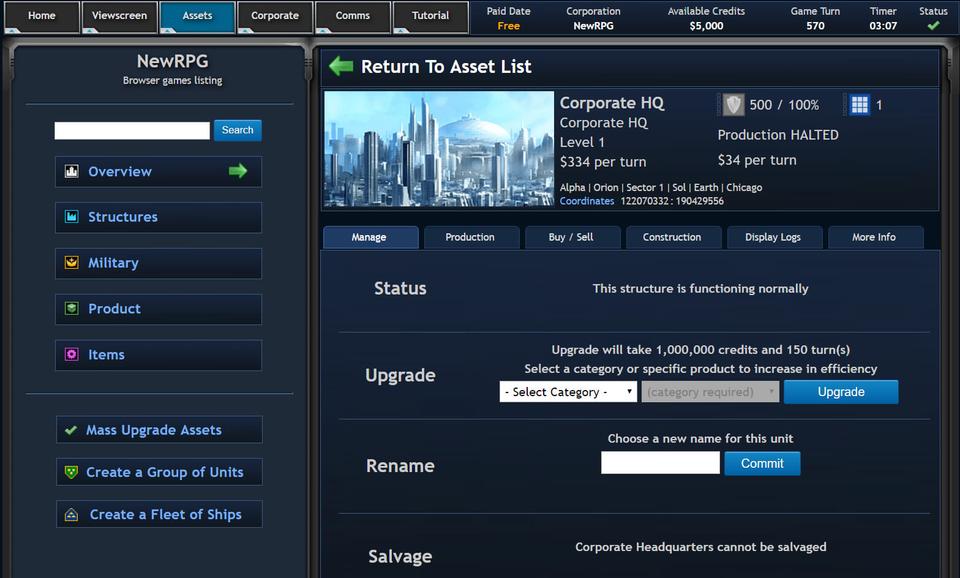This screenshot has height=578, width=960.
Task: Click the green back arrow icon
Action: tap(341, 67)
